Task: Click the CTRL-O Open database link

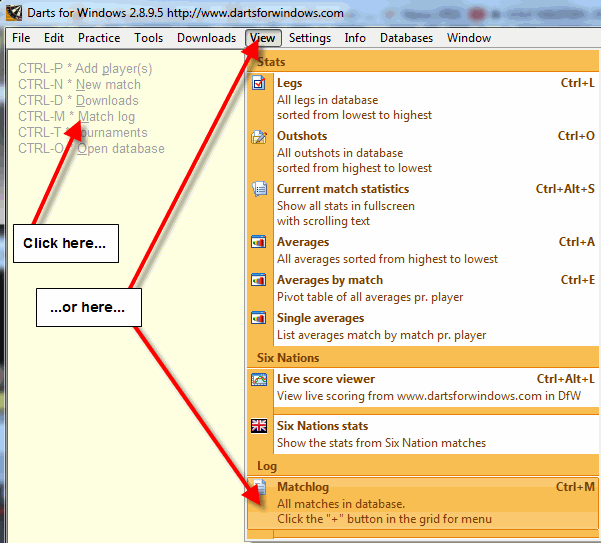Action: [x=91, y=149]
